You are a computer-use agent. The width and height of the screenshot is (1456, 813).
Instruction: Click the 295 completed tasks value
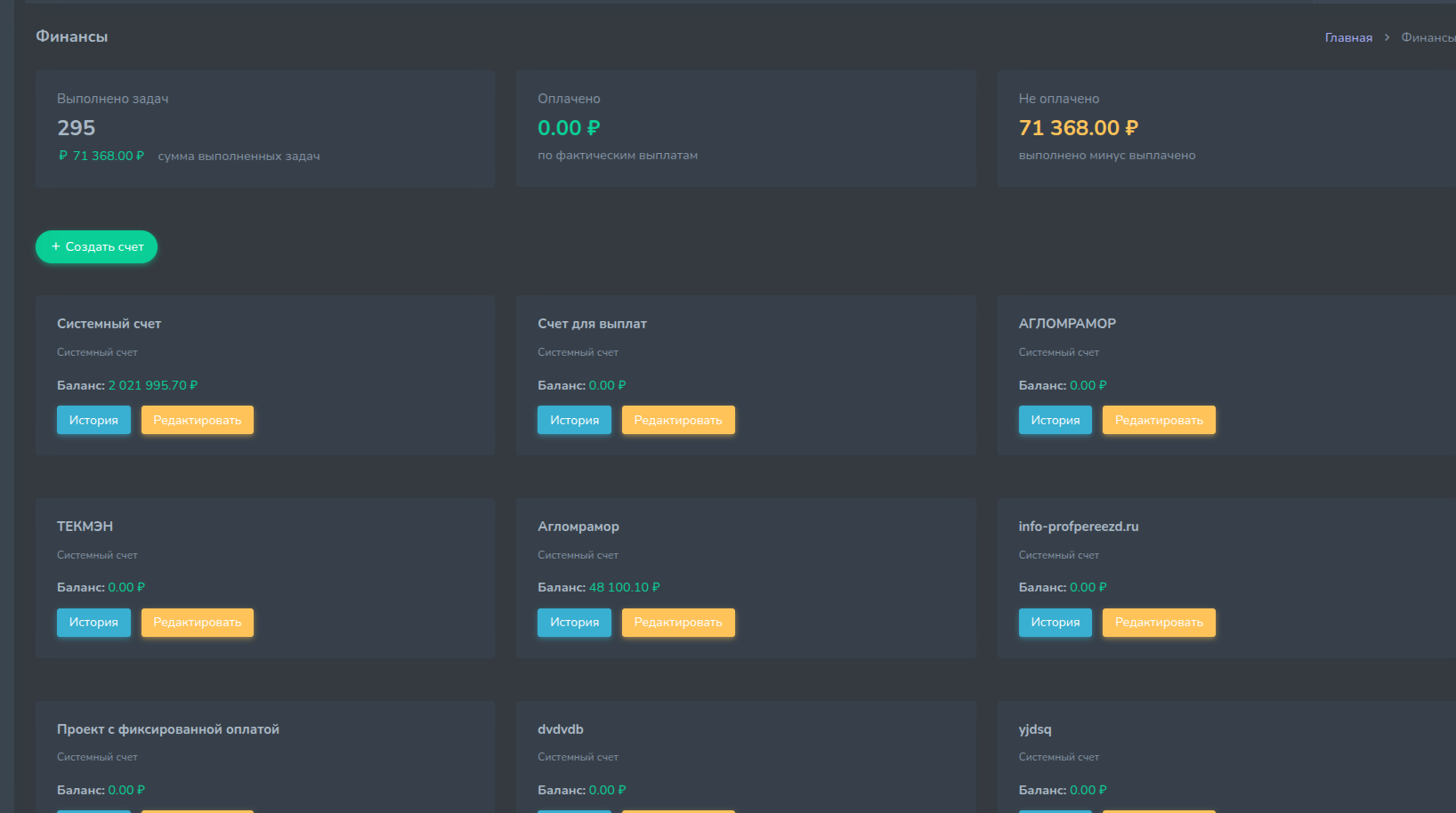(x=76, y=128)
